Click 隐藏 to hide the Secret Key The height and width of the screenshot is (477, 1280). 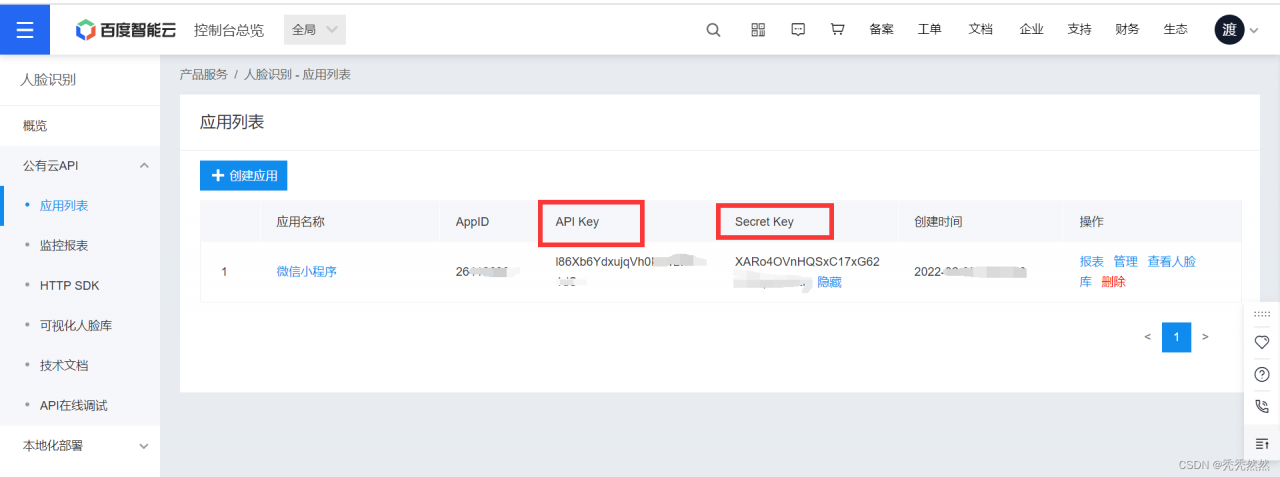click(x=829, y=282)
